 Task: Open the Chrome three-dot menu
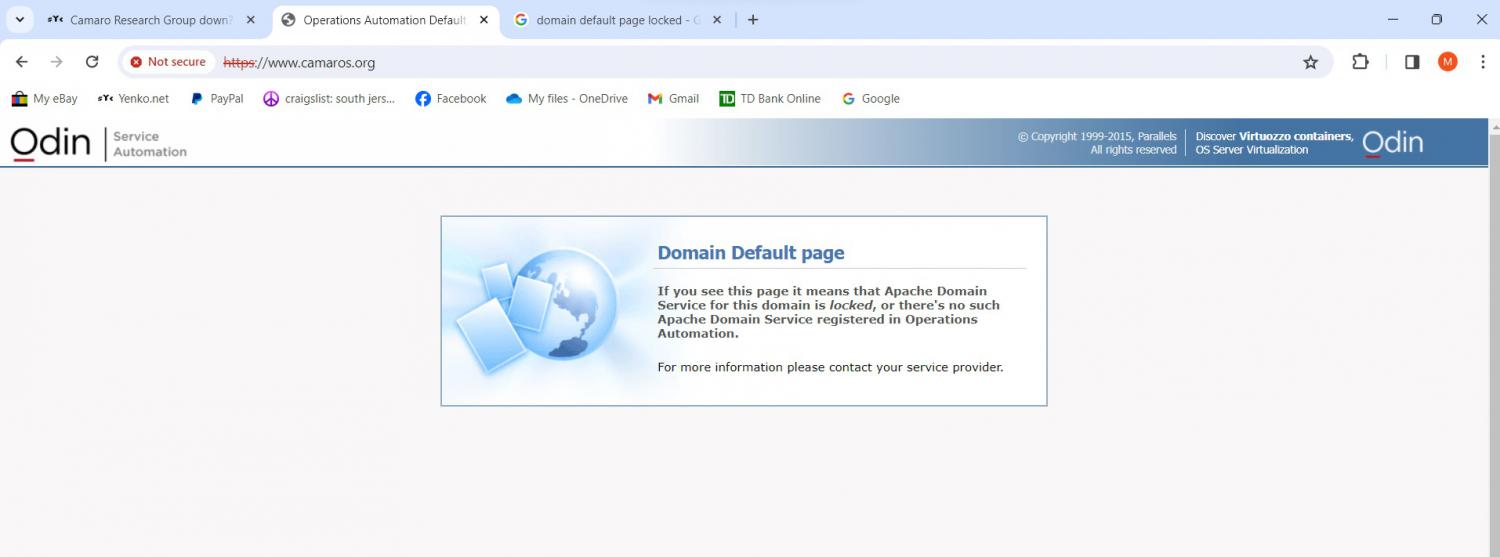[1482, 62]
